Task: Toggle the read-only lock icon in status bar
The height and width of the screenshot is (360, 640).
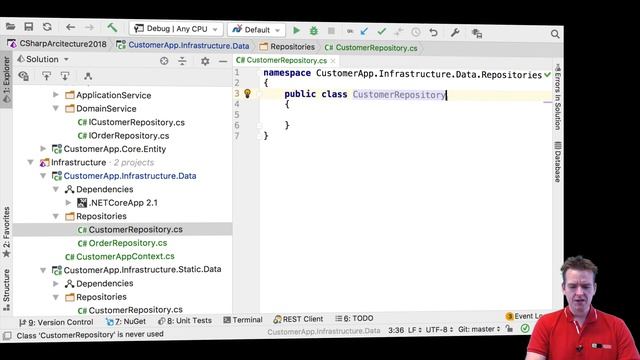Action: pos(509,329)
